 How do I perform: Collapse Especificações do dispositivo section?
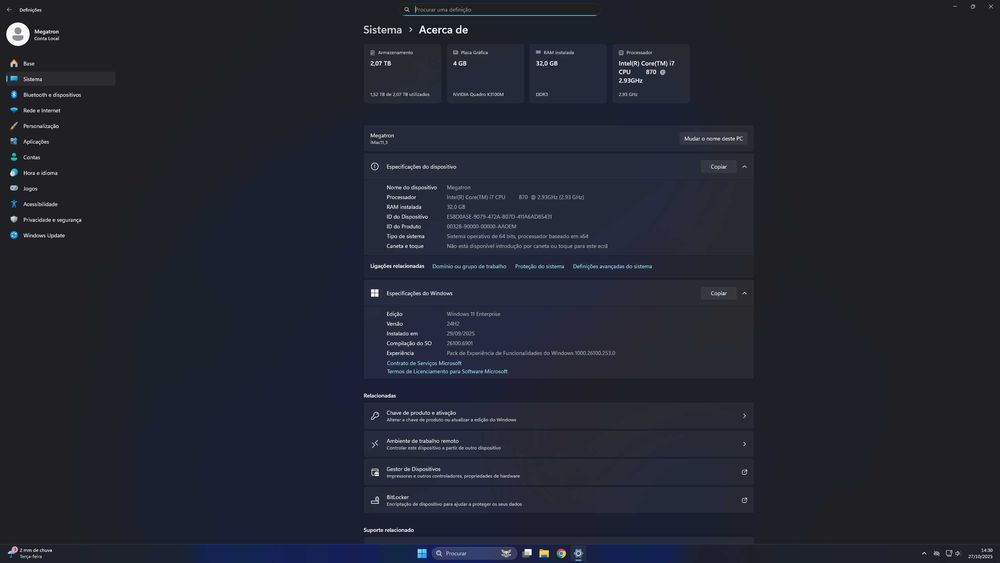[744, 166]
